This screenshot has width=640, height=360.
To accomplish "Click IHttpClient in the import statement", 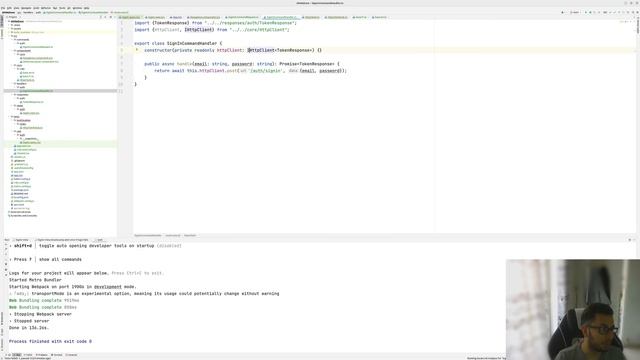I will point(198,30).
